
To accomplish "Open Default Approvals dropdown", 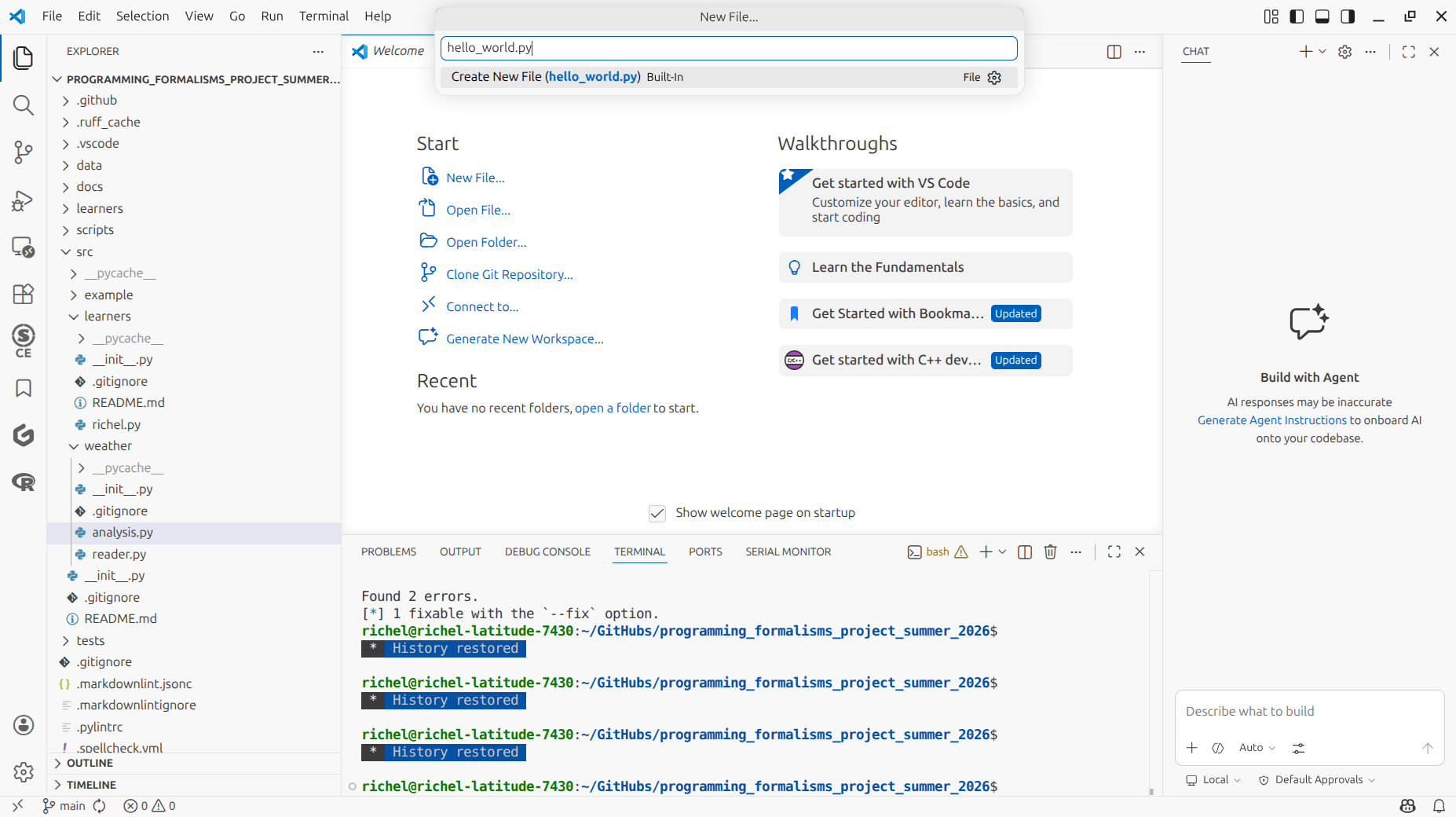I will click(1317, 780).
